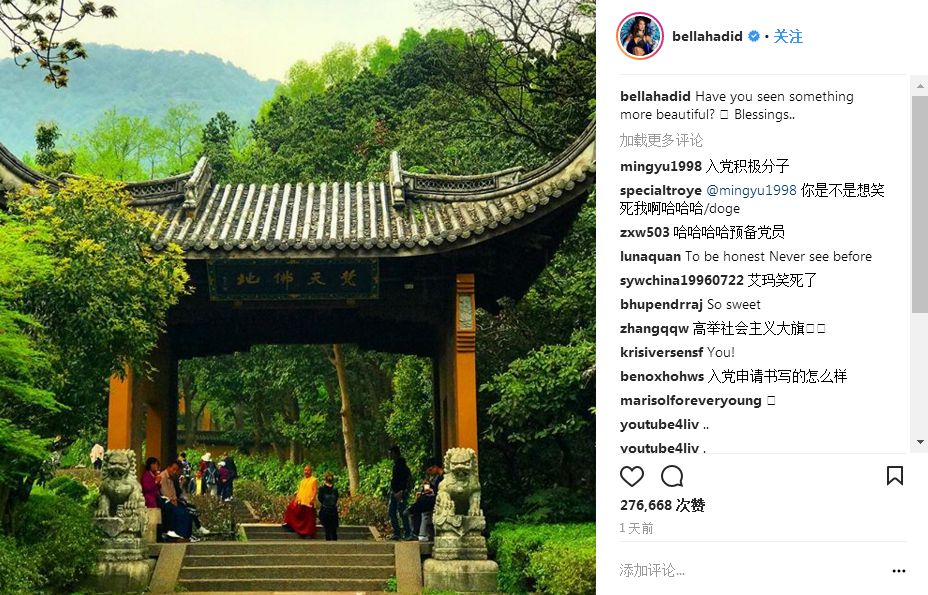Like the post with the heart icon
This screenshot has width=928, height=595.
click(631, 476)
